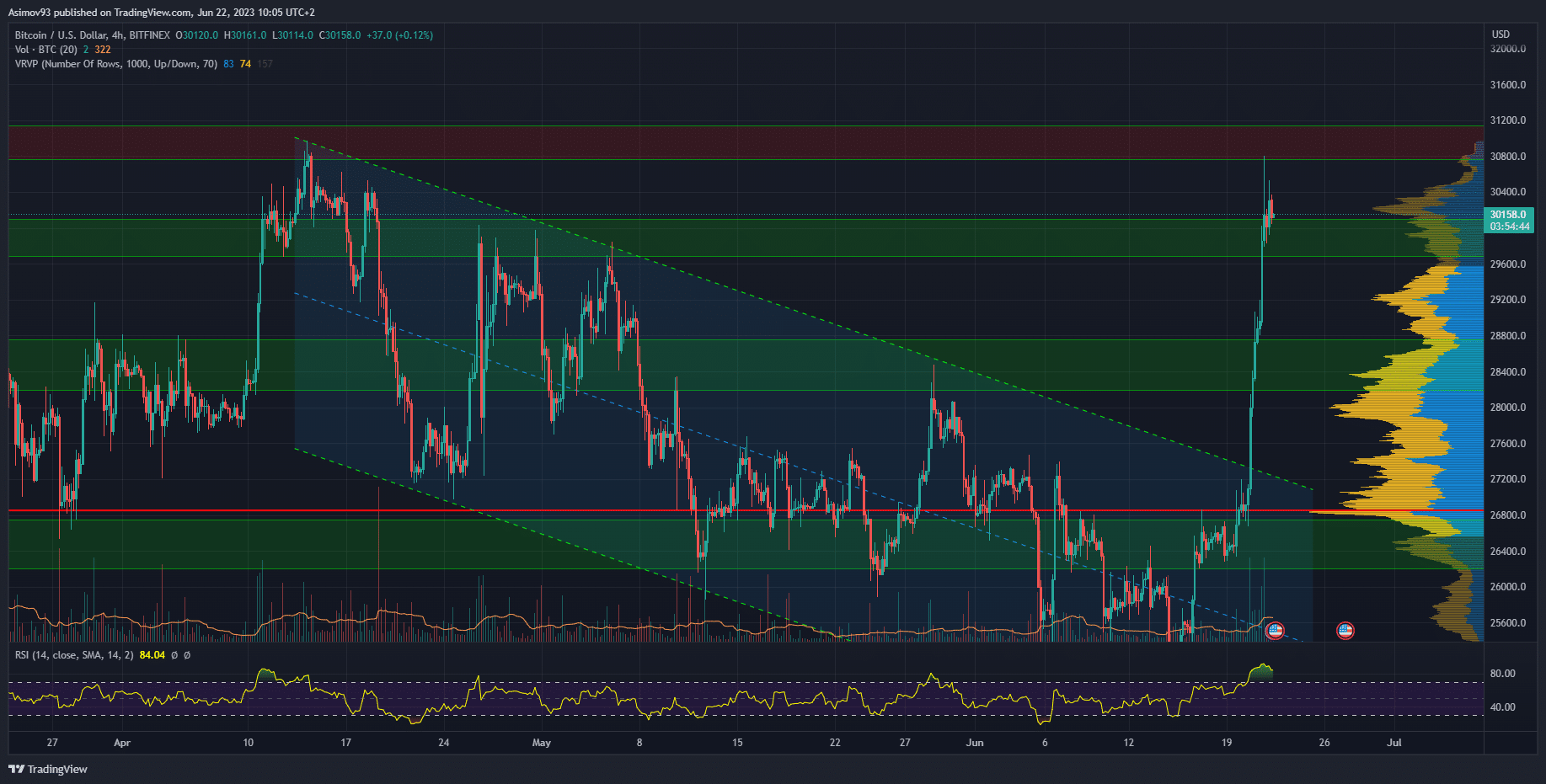This screenshot has width=1546, height=784.
Task: Click the US flag event icon under 19
Action: (x=1275, y=630)
